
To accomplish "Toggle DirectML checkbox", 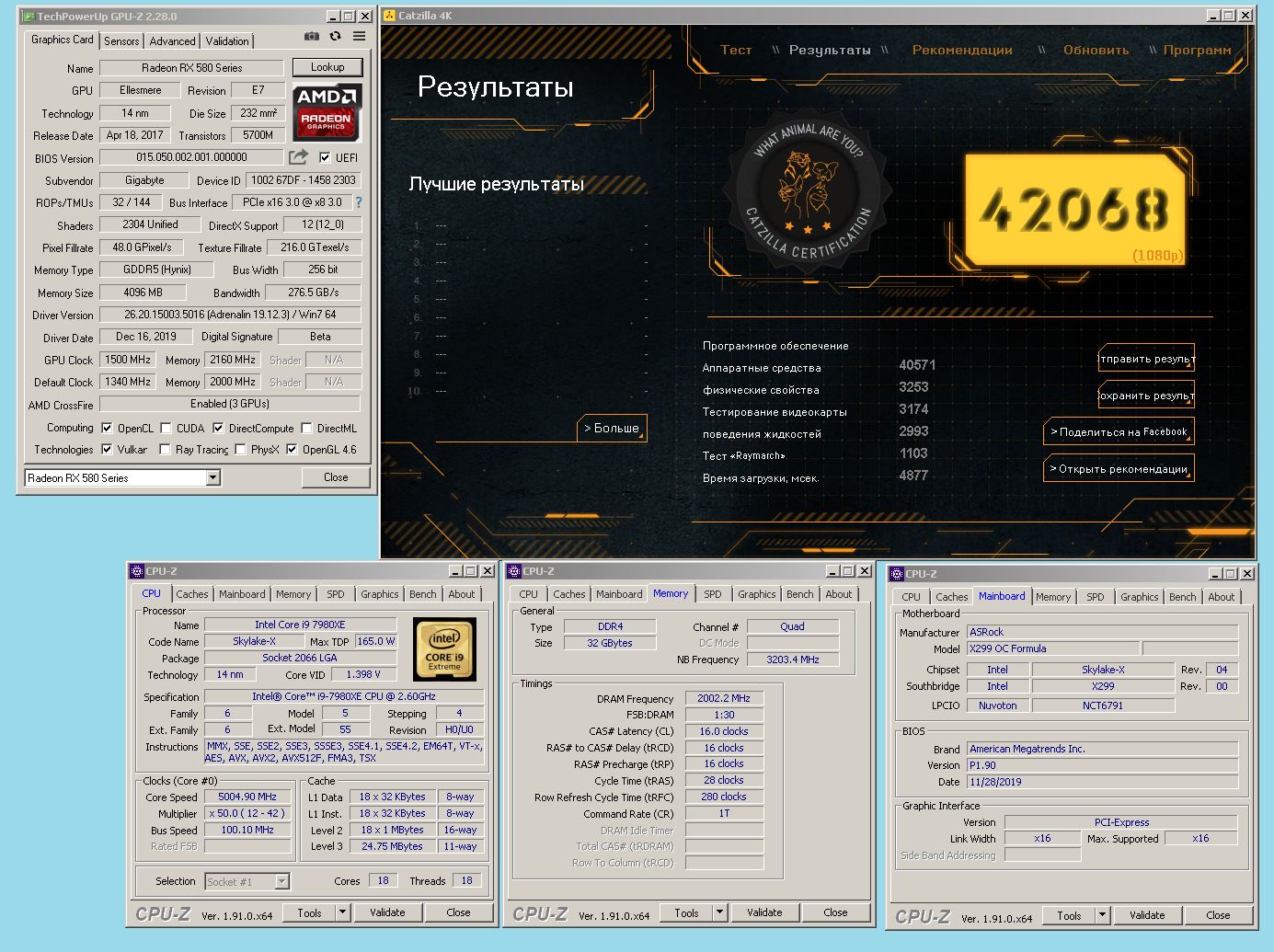I will pos(306,428).
